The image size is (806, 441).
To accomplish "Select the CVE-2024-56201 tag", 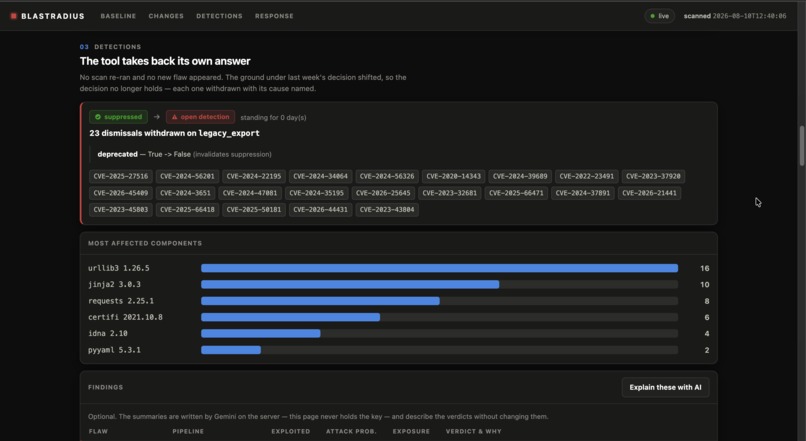I will (x=187, y=176).
